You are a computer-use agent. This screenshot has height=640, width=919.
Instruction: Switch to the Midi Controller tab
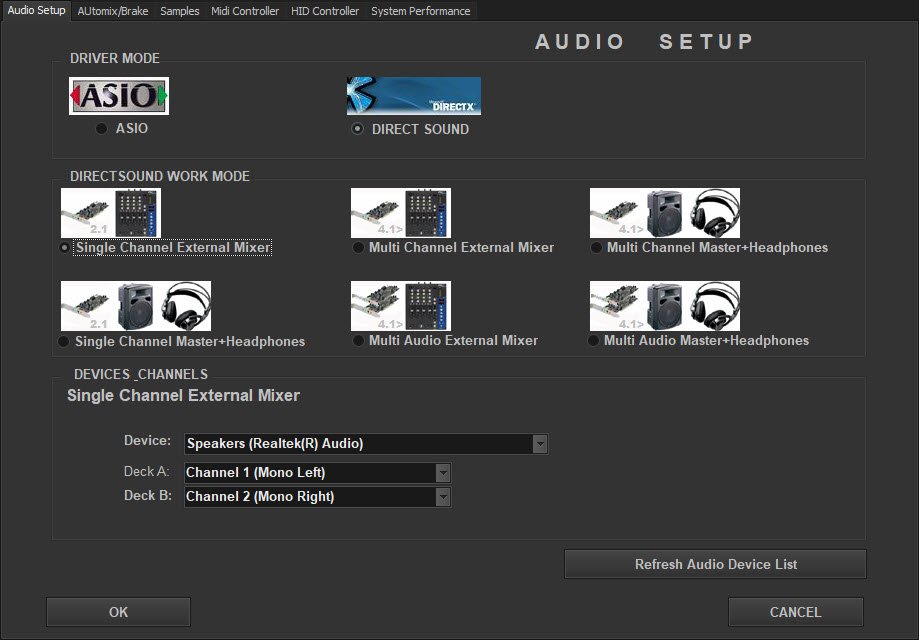click(245, 11)
